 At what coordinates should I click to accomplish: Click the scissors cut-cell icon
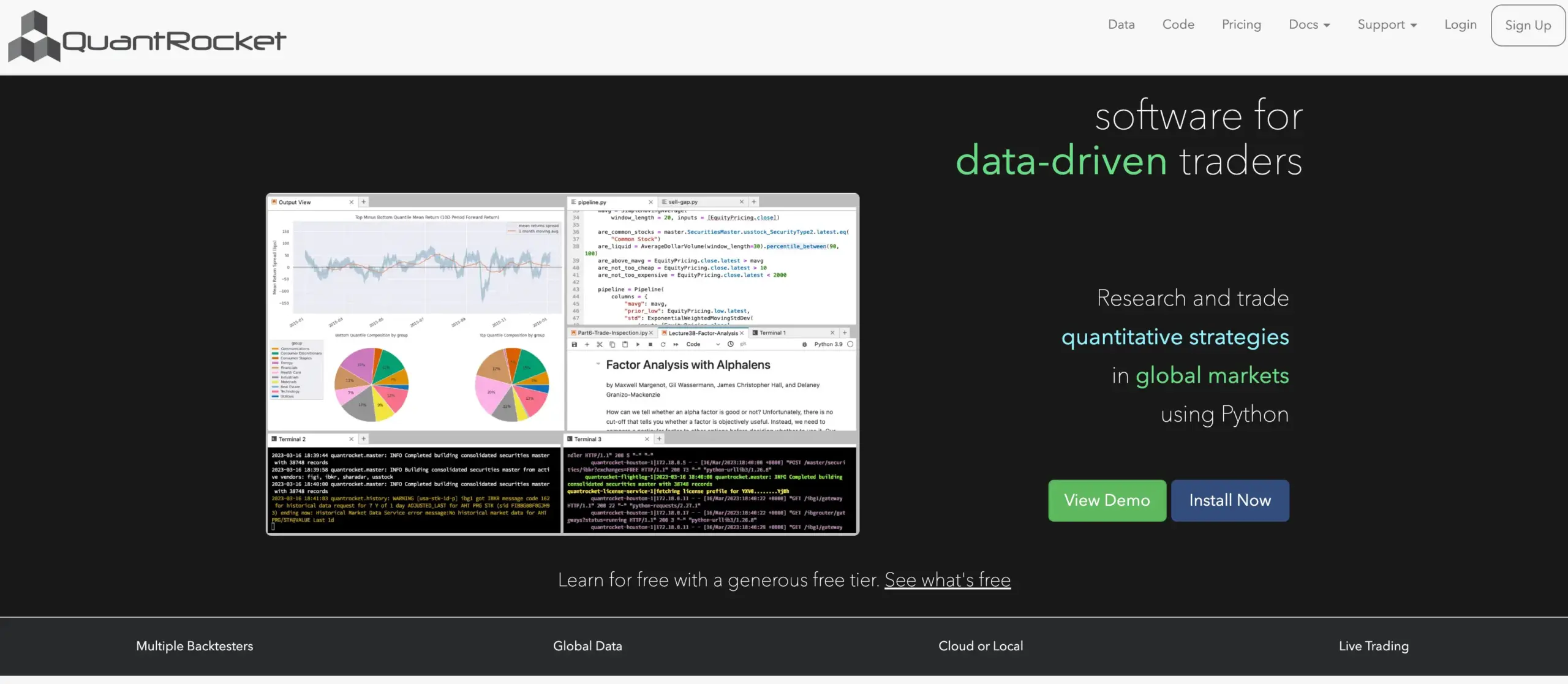click(x=600, y=345)
